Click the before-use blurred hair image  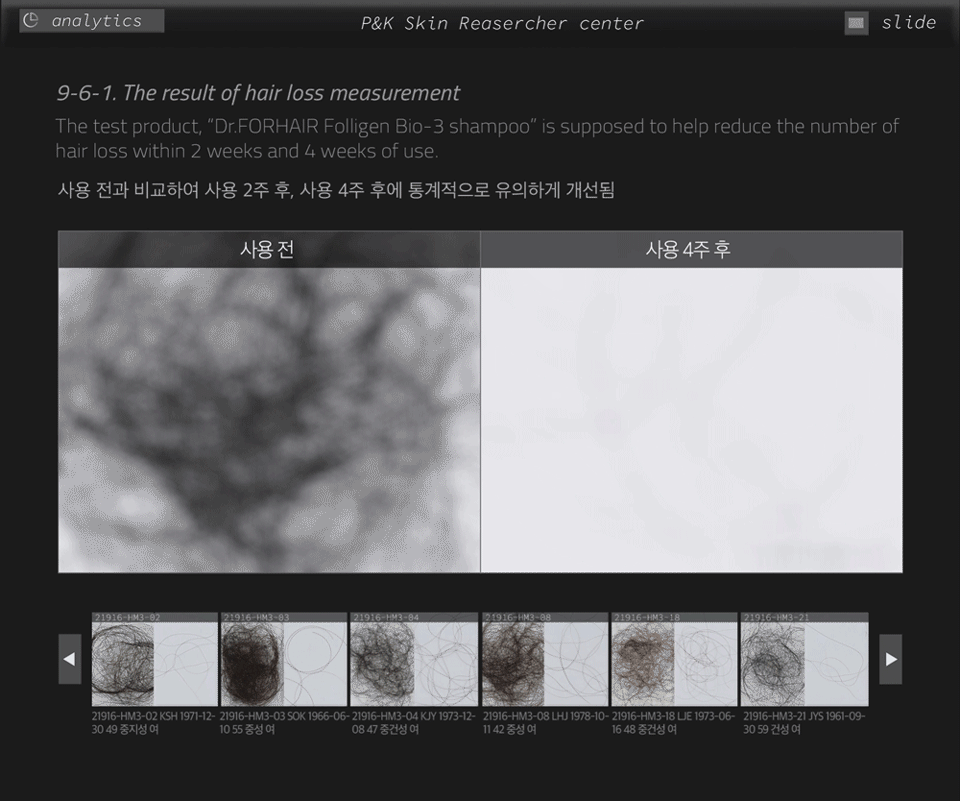[x=268, y=420]
